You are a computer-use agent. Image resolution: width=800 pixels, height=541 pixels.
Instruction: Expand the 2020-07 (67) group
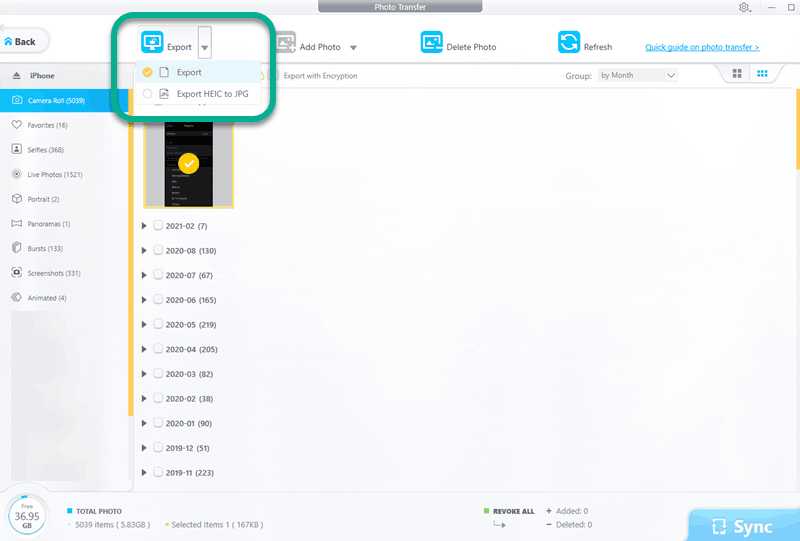(x=144, y=275)
